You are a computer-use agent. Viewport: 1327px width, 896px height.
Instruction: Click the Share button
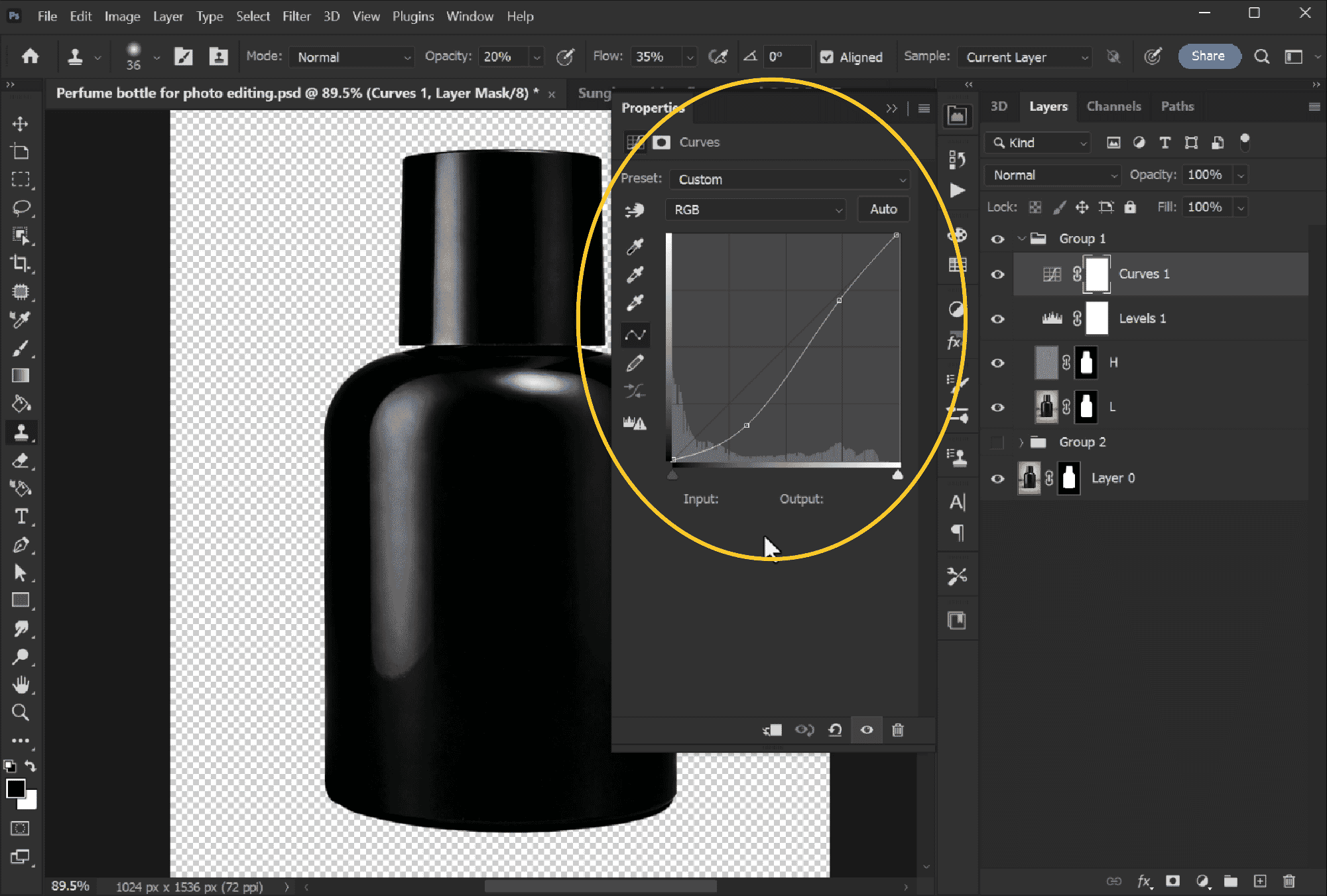click(1208, 56)
